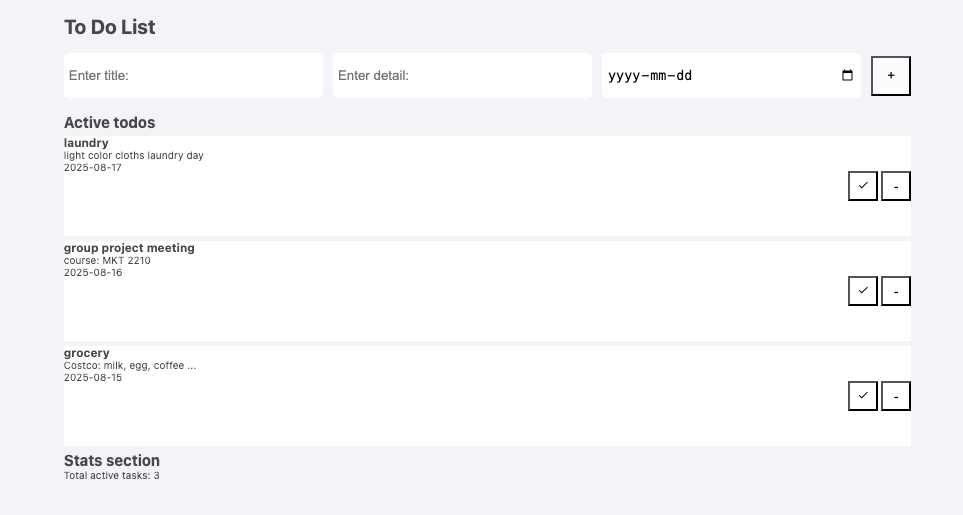Click the laundry due date 2025-08-17
Screen dimensions: 963x515
tap(93, 168)
